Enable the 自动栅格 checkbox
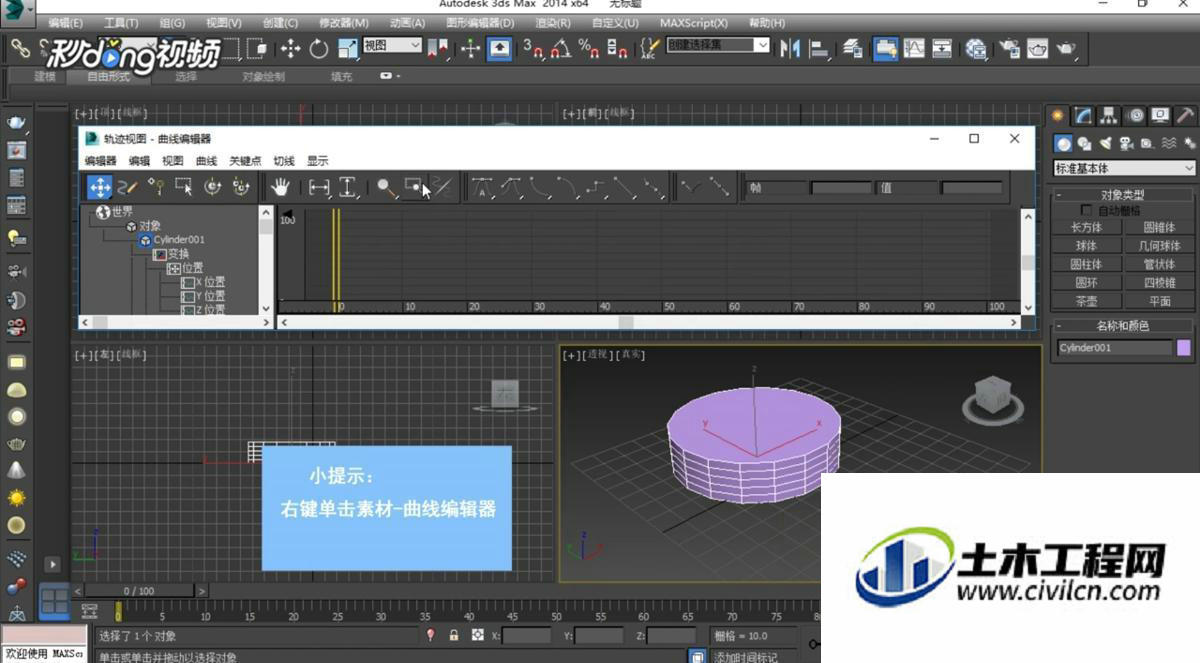This screenshot has width=1200, height=663. point(1087,211)
